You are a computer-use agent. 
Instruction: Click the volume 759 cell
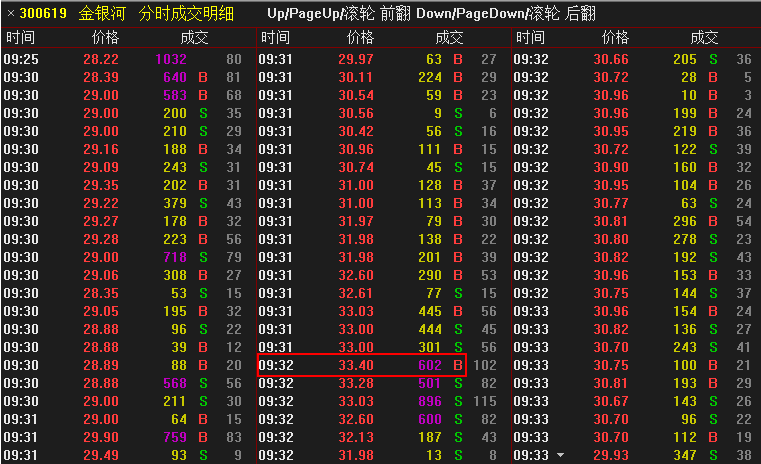click(x=175, y=437)
